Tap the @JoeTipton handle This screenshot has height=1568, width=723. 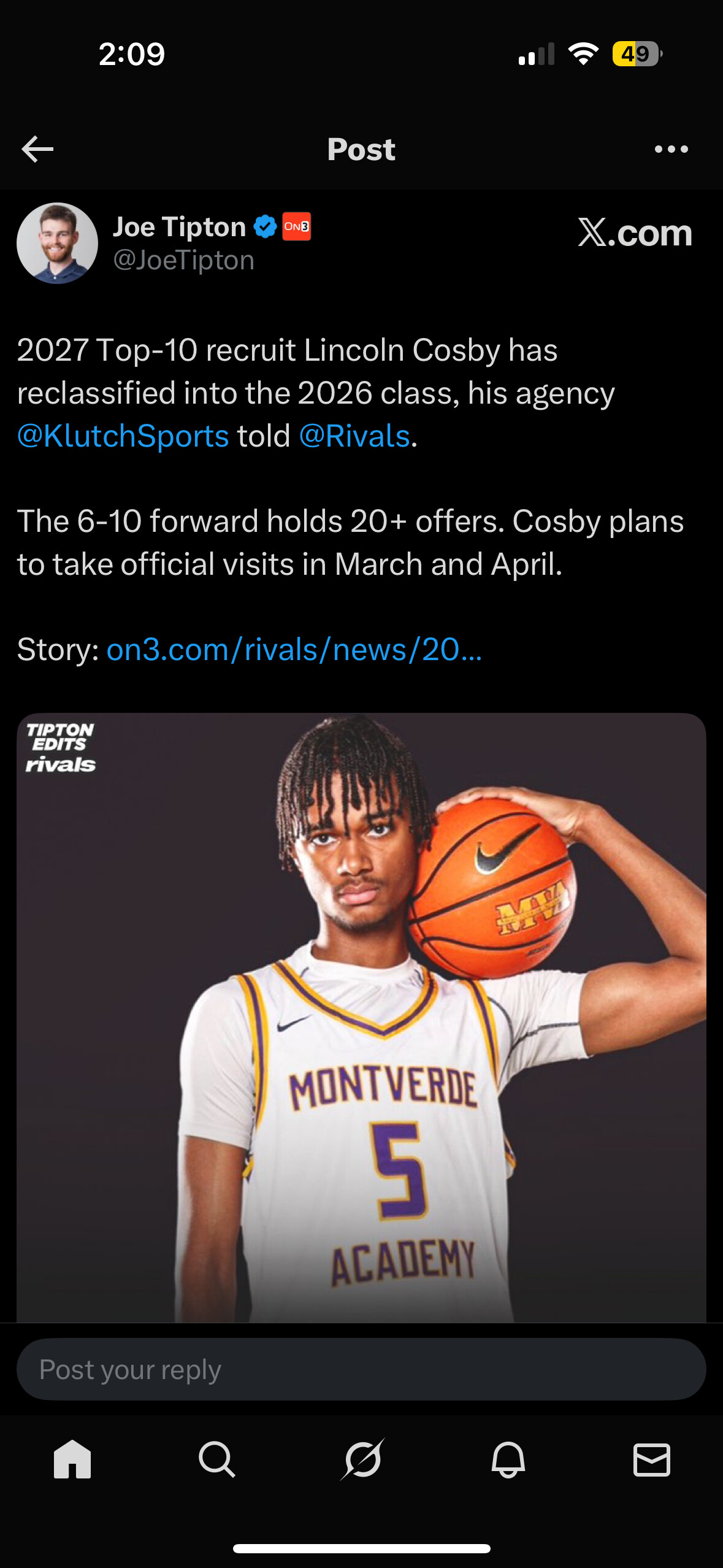[184, 260]
